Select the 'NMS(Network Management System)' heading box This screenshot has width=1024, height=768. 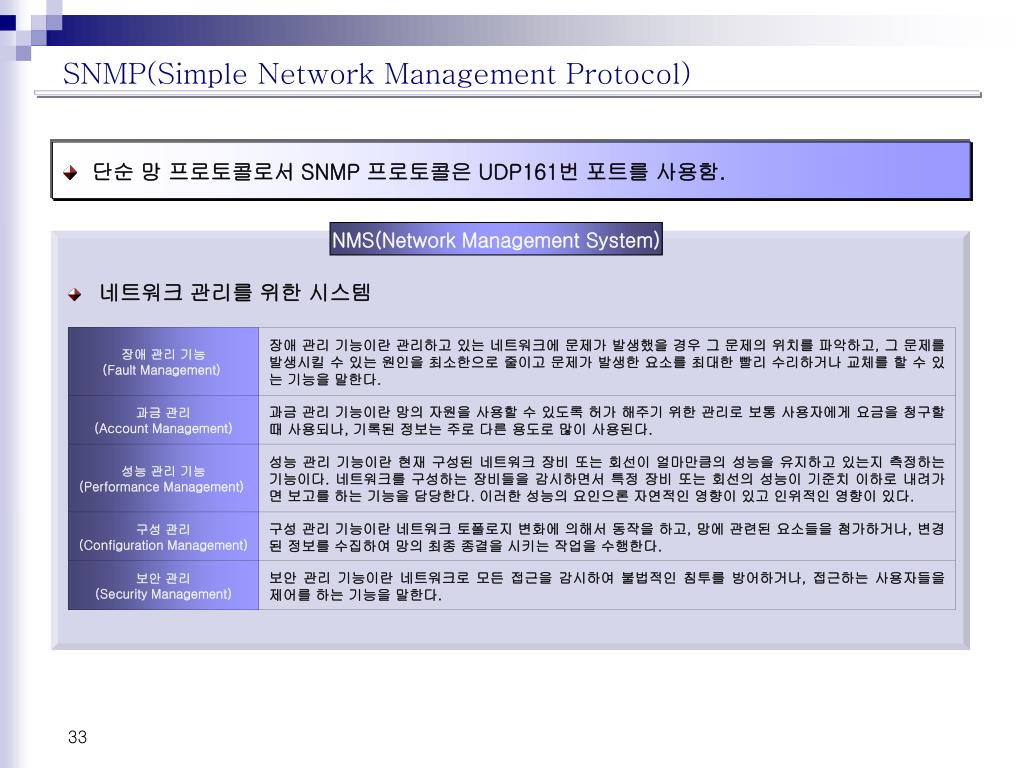coord(496,240)
